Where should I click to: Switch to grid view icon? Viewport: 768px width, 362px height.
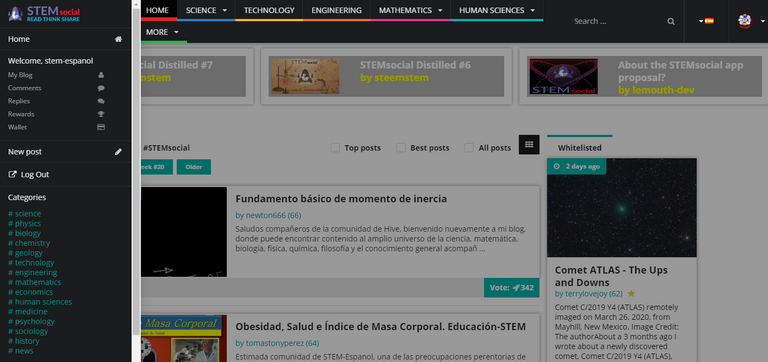[x=529, y=145]
